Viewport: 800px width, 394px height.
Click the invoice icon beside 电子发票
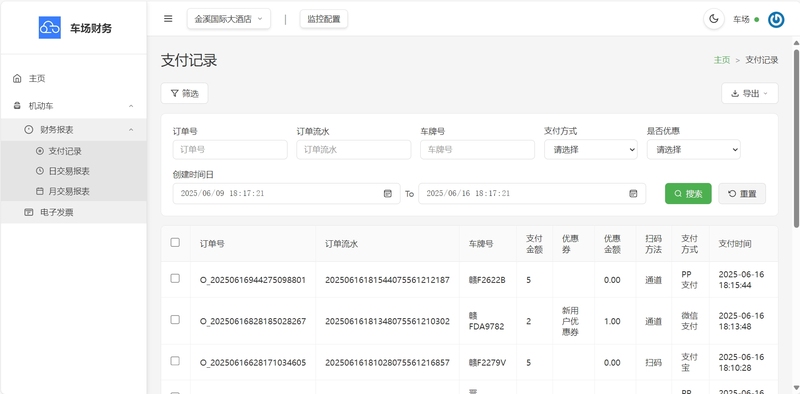[x=29, y=212]
